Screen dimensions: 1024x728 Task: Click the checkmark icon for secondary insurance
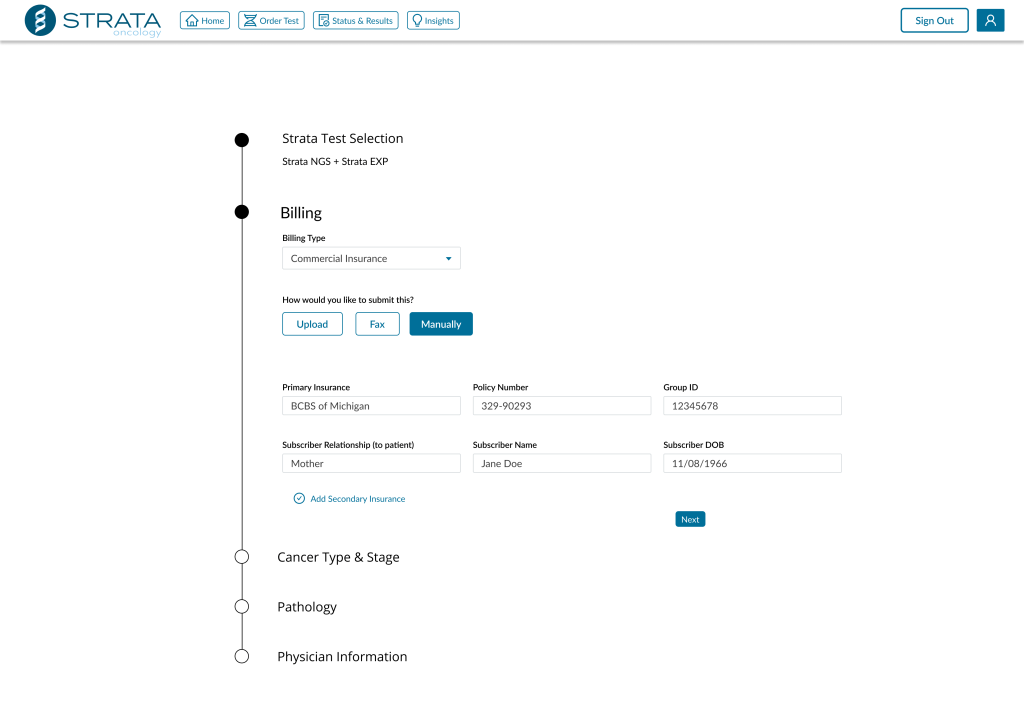tap(299, 498)
